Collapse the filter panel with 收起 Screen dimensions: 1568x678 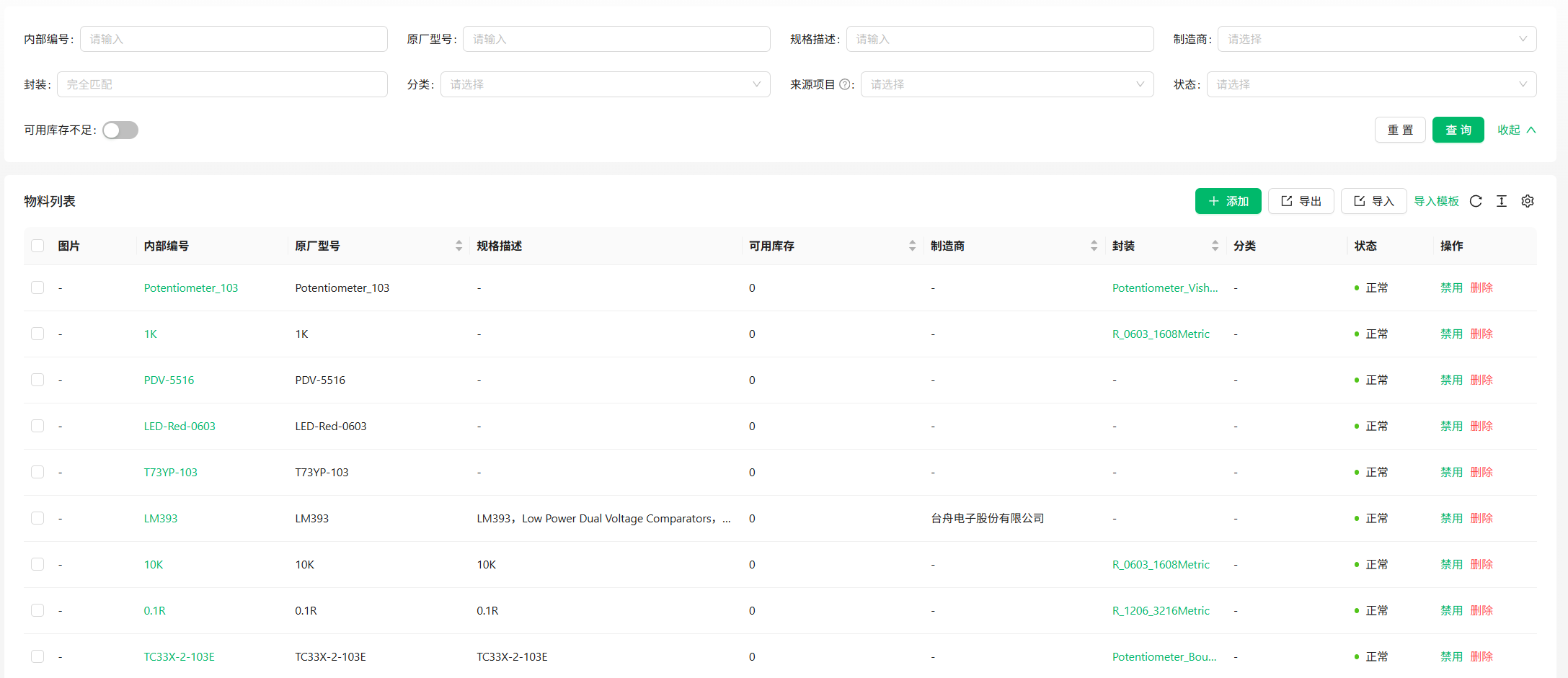click(1516, 130)
